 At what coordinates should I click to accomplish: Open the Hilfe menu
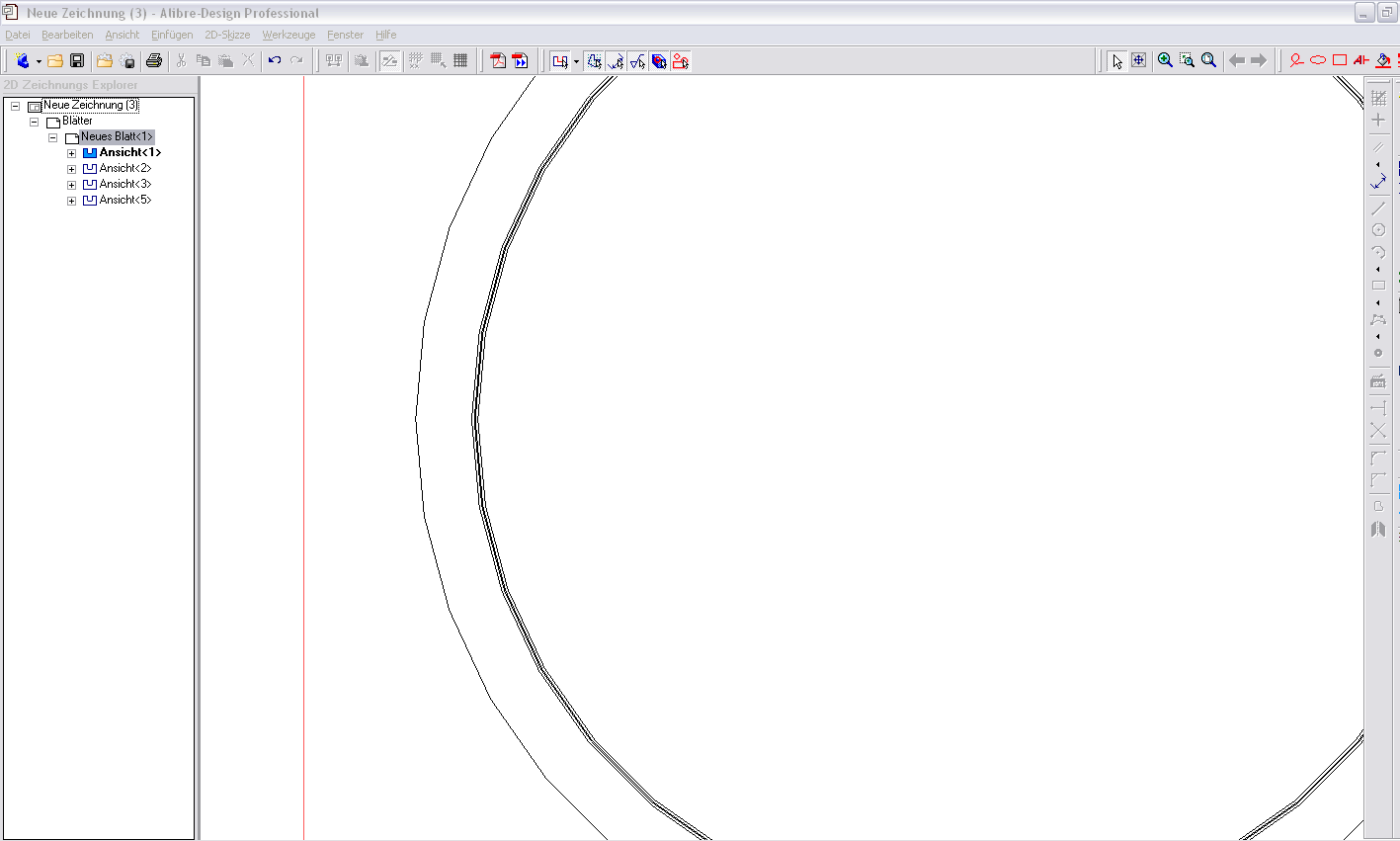click(x=386, y=35)
